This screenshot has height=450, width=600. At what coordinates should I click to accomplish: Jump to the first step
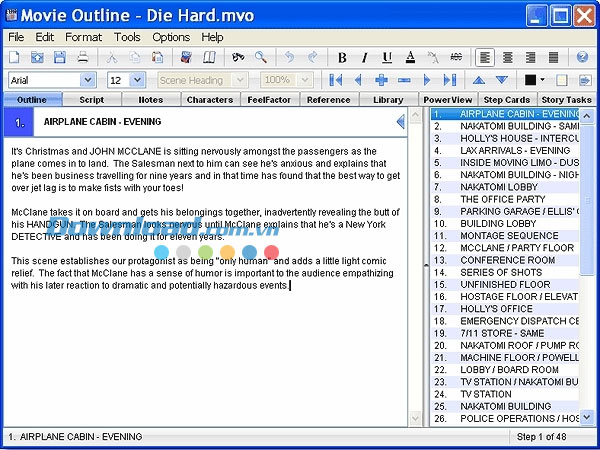tap(336, 80)
